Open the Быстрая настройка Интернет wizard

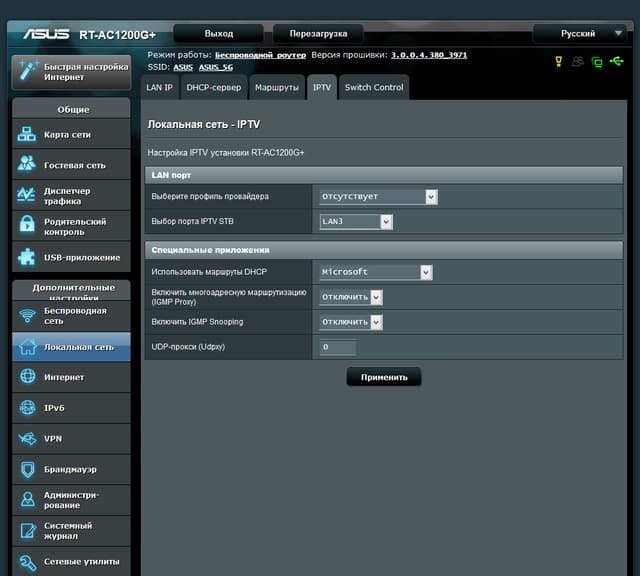coord(71,72)
